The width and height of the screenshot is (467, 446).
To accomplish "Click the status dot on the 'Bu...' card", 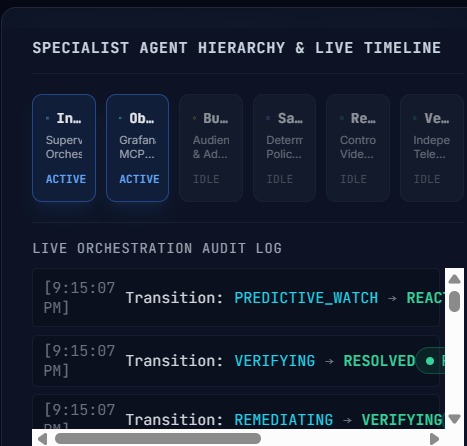I will pyautogui.click(x=194, y=118).
